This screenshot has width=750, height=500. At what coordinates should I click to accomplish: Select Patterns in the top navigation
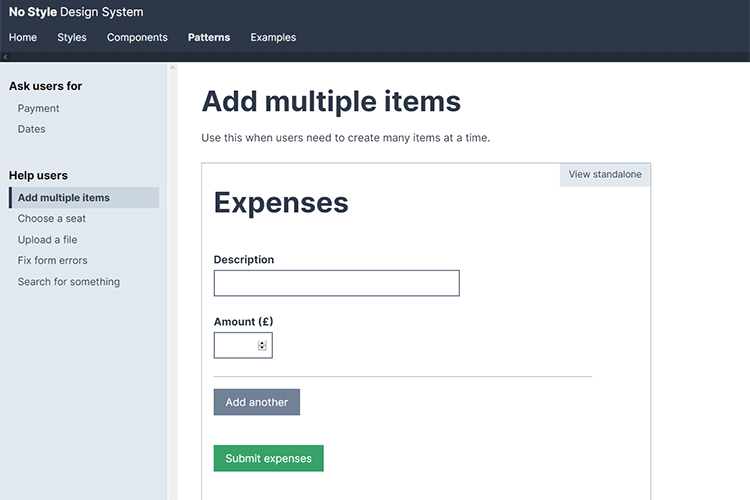[209, 38]
